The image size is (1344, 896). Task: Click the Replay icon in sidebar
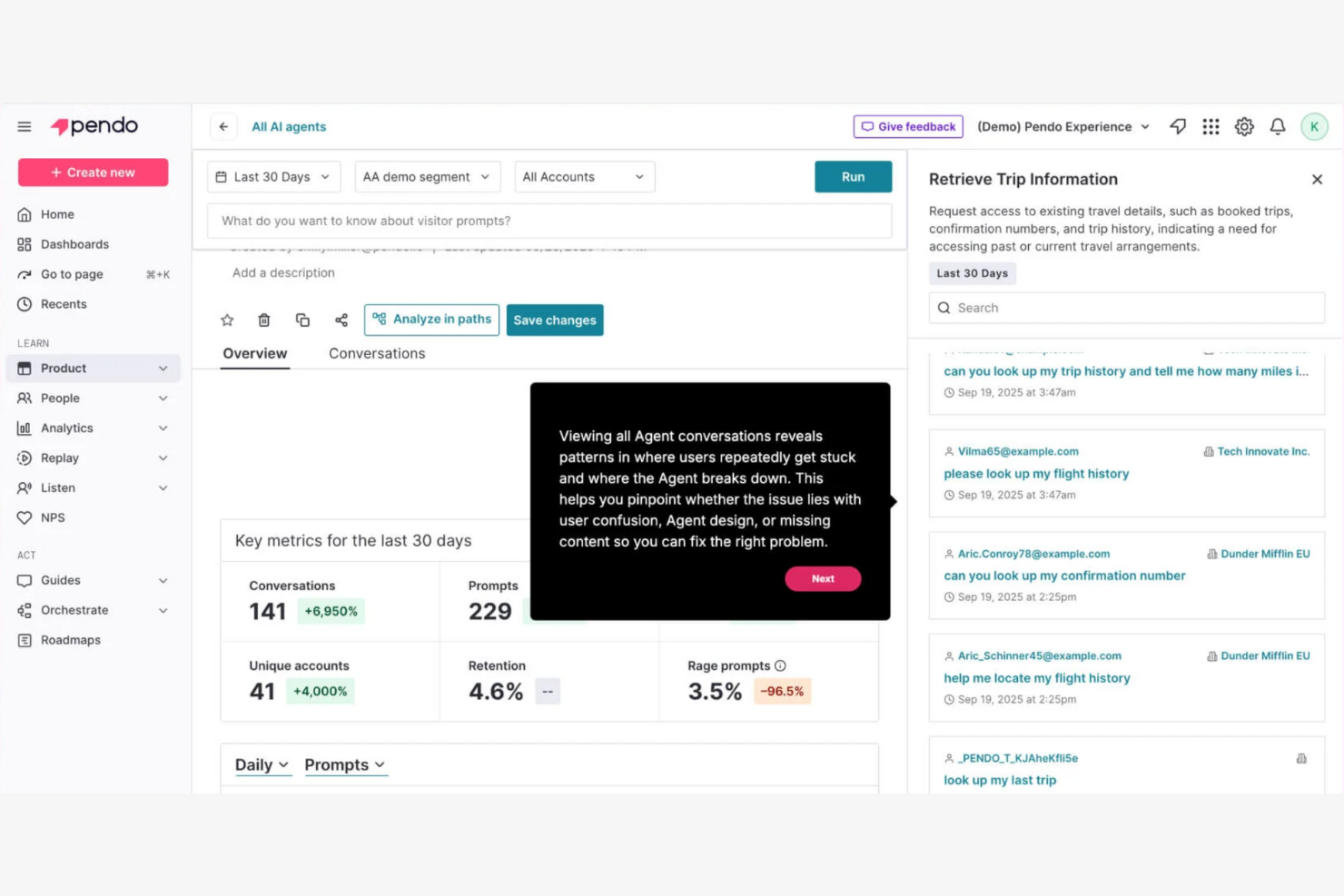25,458
